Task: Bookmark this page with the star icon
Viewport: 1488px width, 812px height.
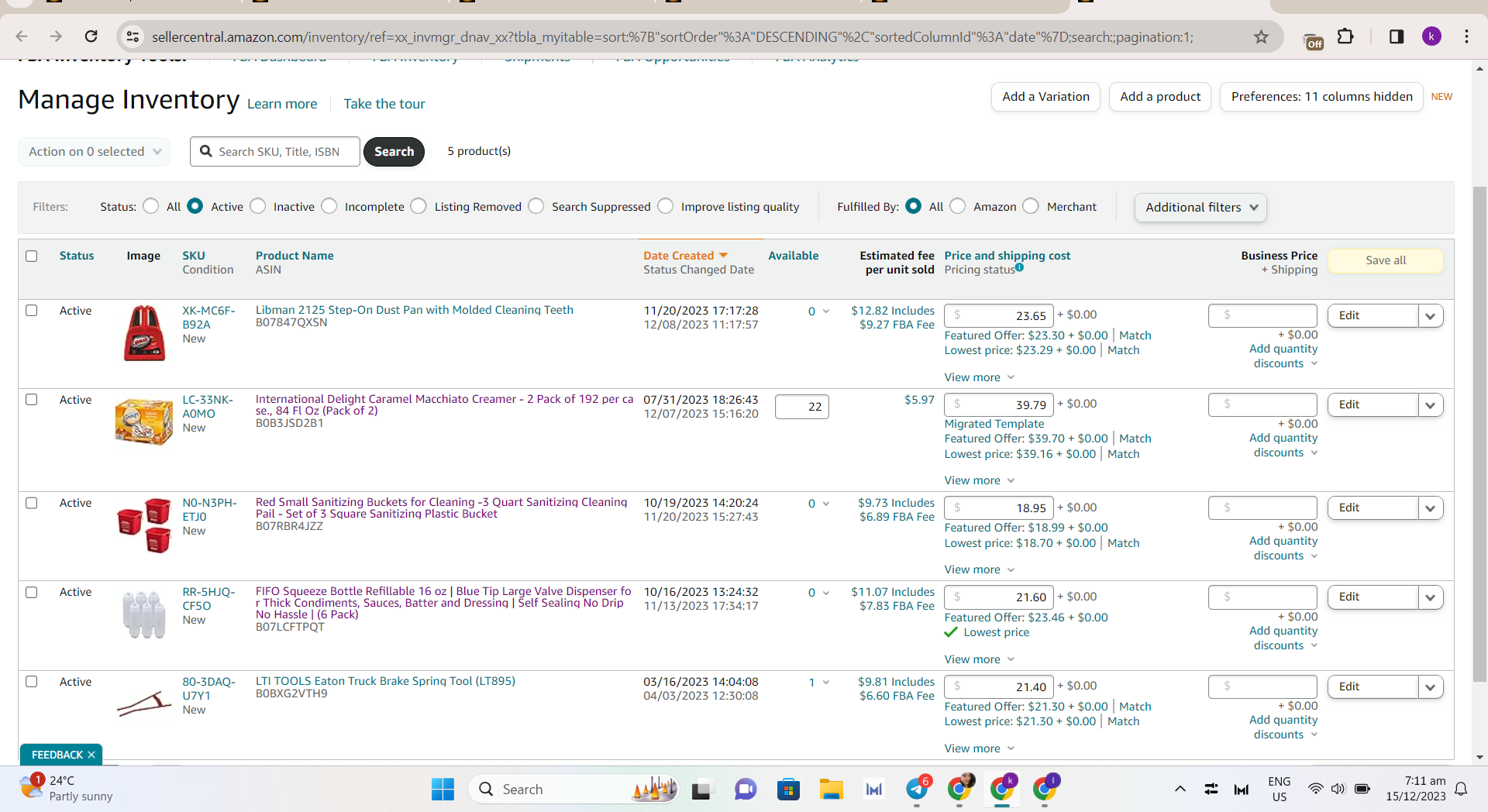Action: (x=1262, y=36)
